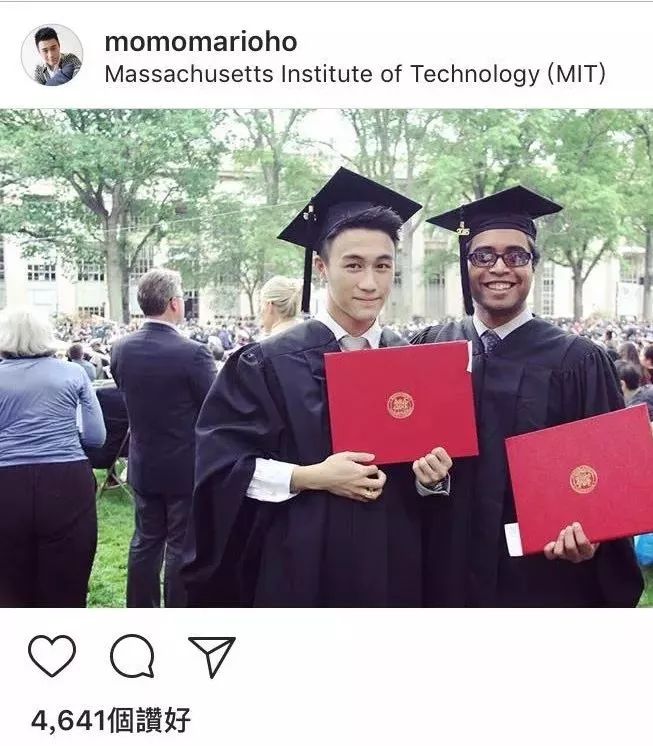The width and height of the screenshot is (653, 746).
Task: Tap the left graduate's black mortarboard cap
Action: tap(350, 207)
